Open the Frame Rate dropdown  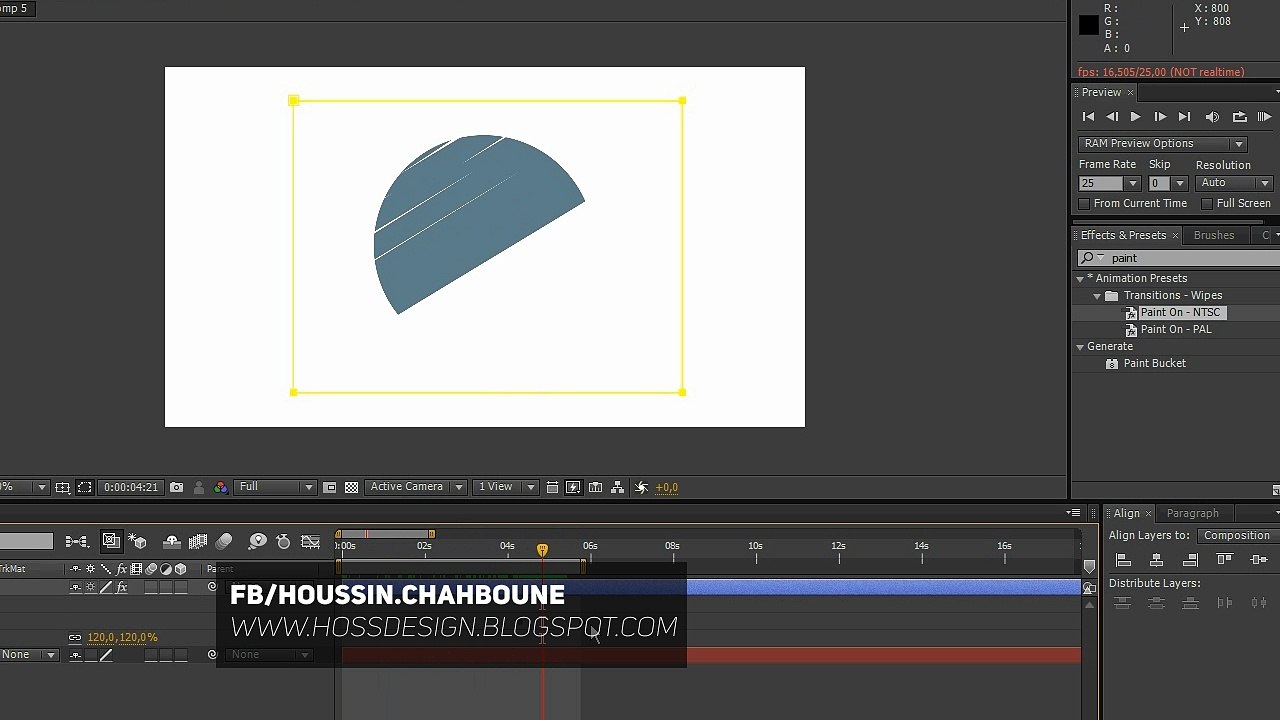click(x=1132, y=183)
